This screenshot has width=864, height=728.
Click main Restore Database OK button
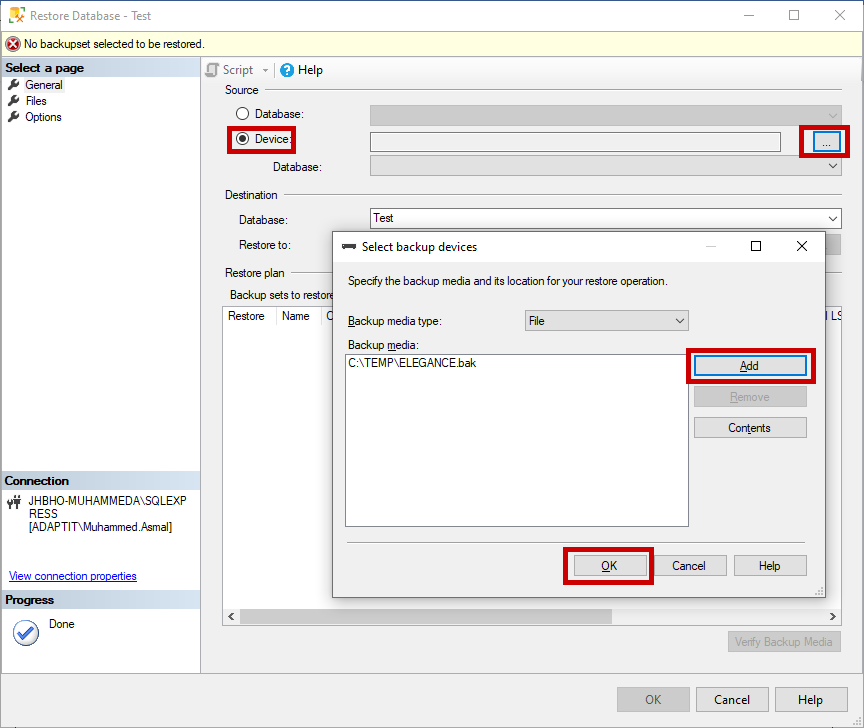tap(653, 699)
